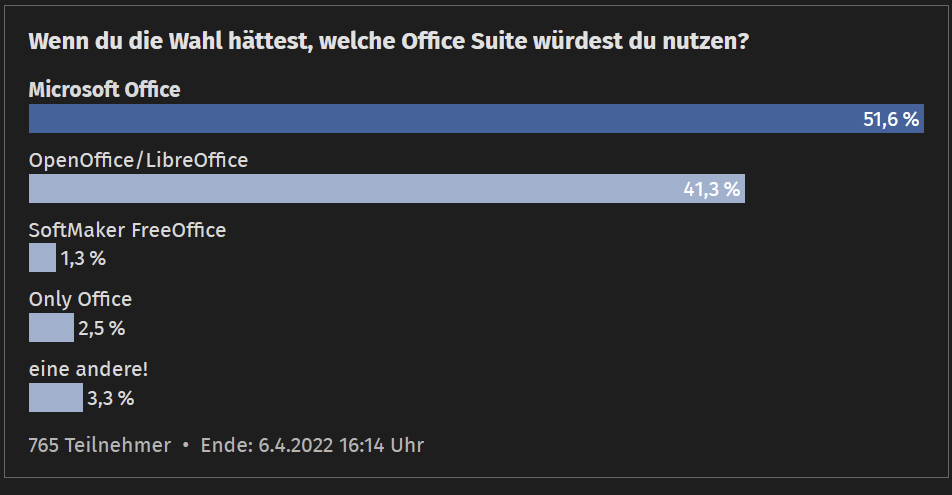Click the poll end date text
The width and height of the screenshot is (952, 495).
(312, 445)
